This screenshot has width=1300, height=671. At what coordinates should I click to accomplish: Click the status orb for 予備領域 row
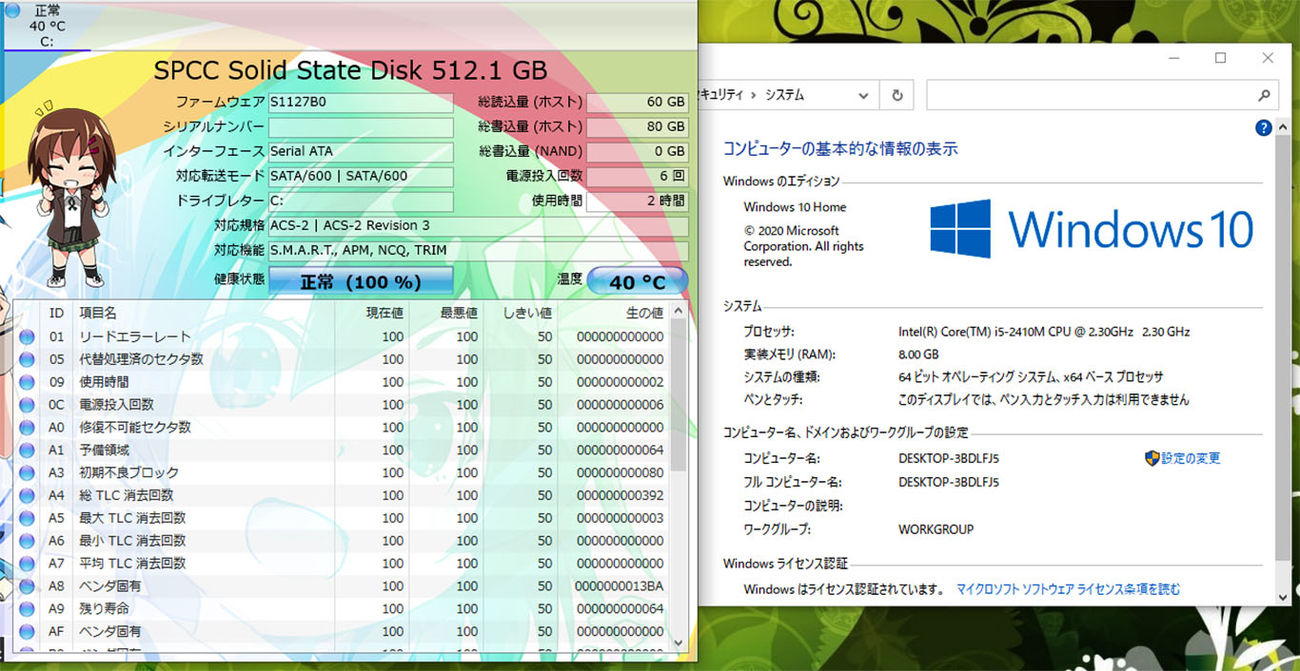[27, 450]
